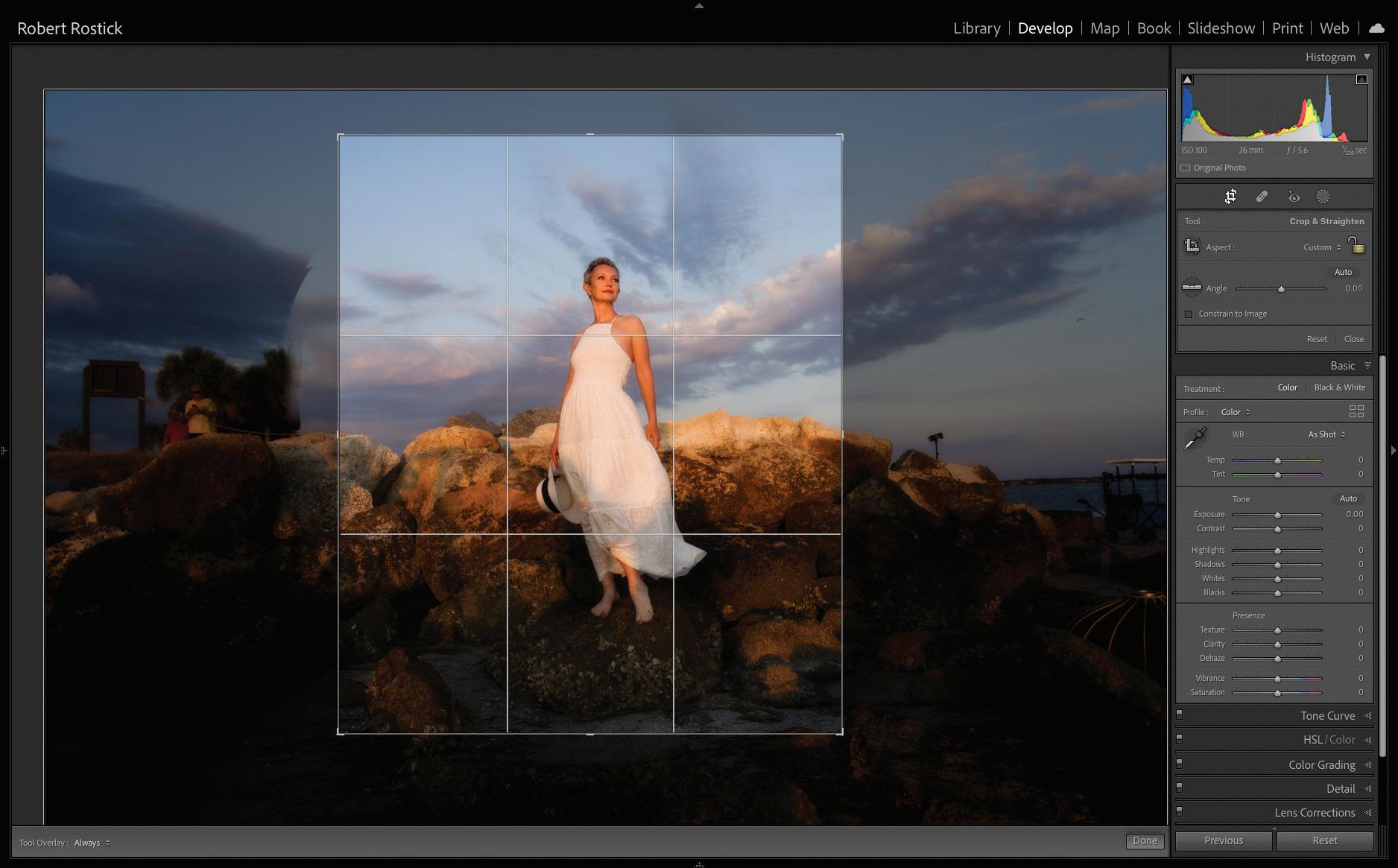Enable the Original Photo checkbox
The height and width of the screenshot is (868, 1398).
tap(1186, 168)
